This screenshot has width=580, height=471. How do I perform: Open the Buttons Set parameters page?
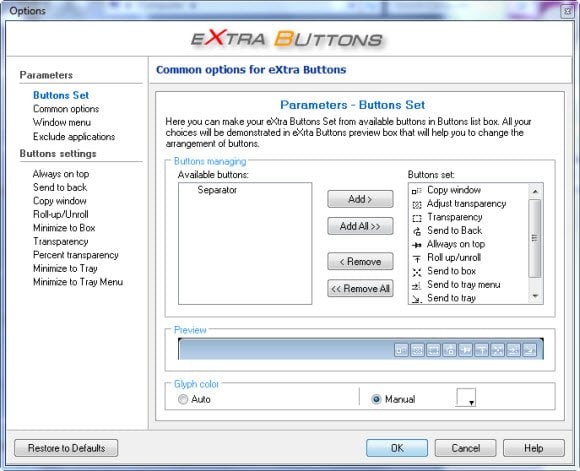click(61, 95)
